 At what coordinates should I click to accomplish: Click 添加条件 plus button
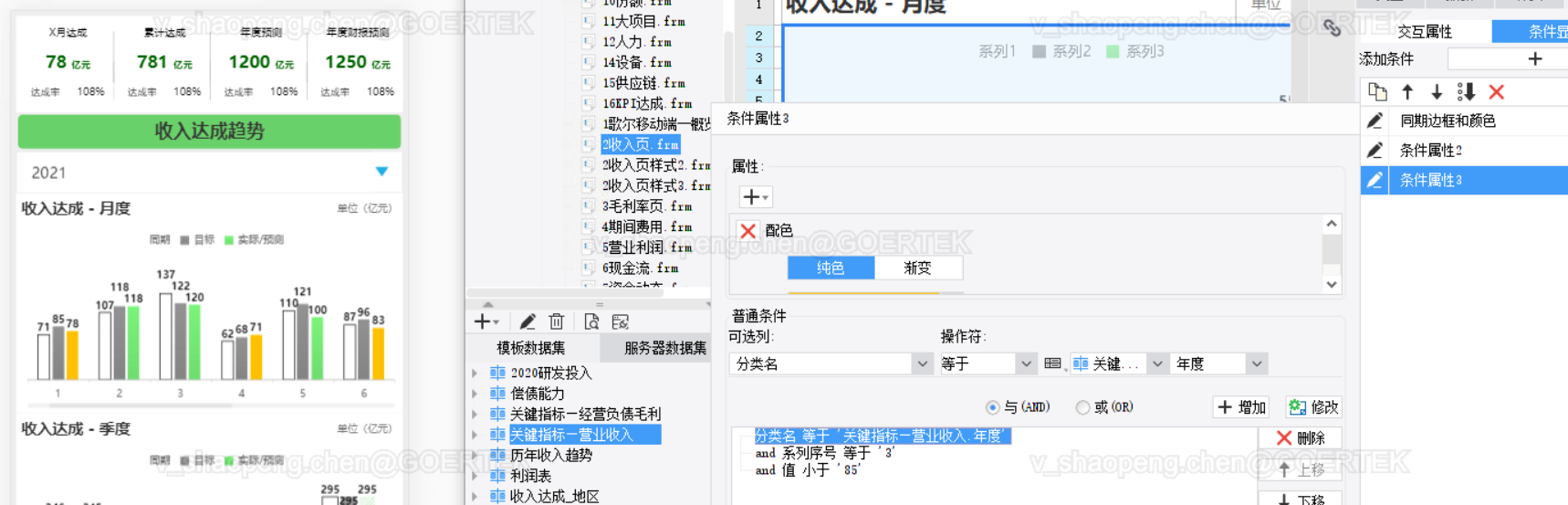(x=1535, y=58)
